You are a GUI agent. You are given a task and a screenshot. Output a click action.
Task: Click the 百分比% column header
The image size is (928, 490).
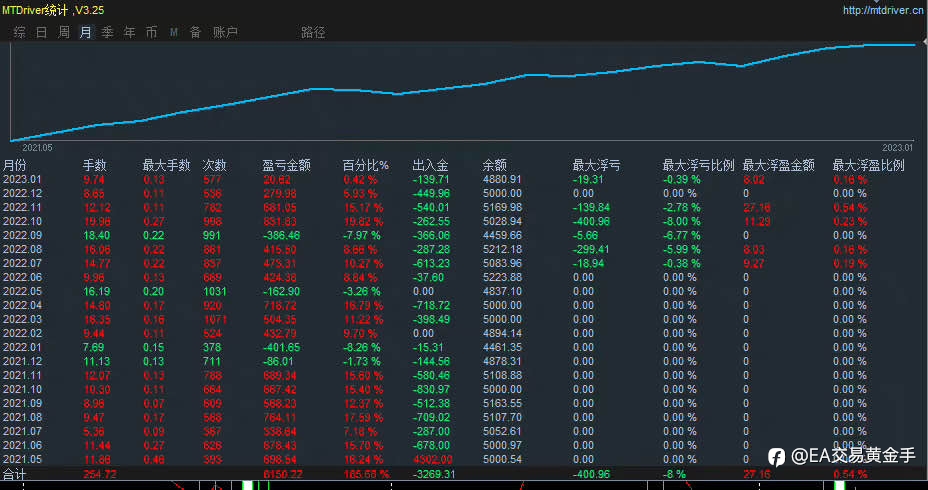[x=366, y=165]
